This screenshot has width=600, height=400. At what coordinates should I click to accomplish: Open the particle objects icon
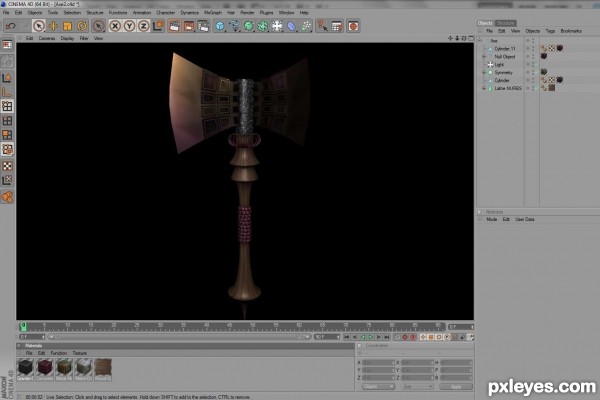tap(306, 26)
